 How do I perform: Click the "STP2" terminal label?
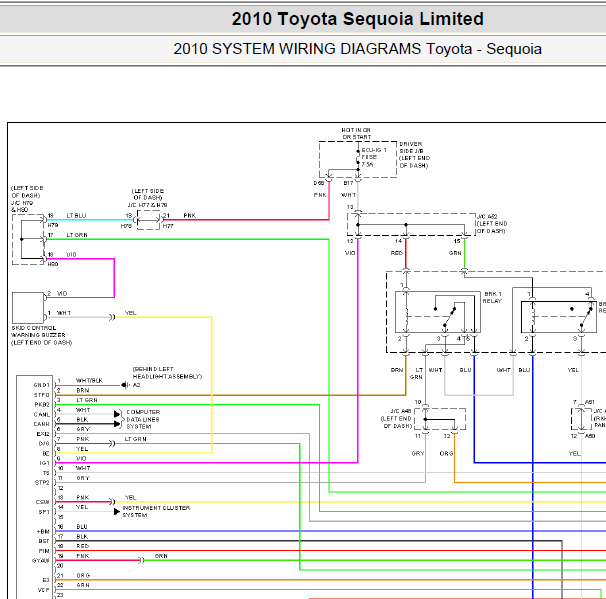42,482
